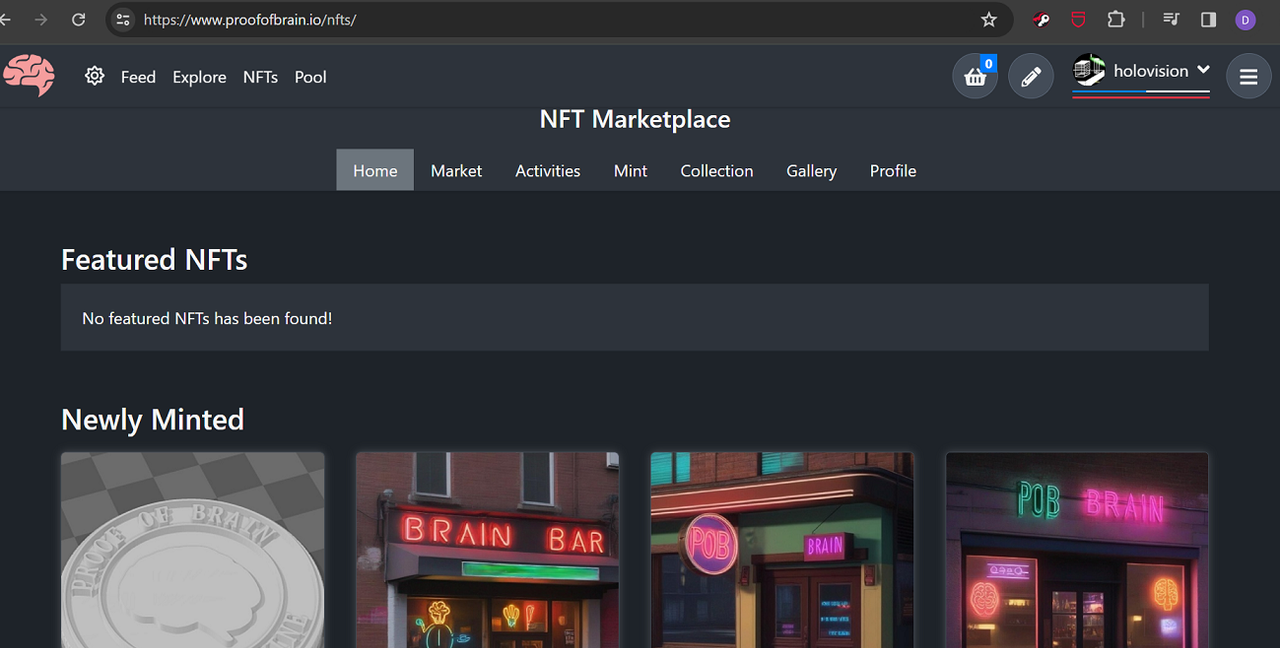Go forward with the browser arrow
This screenshot has width=1280, height=648.
click(41, 19)
